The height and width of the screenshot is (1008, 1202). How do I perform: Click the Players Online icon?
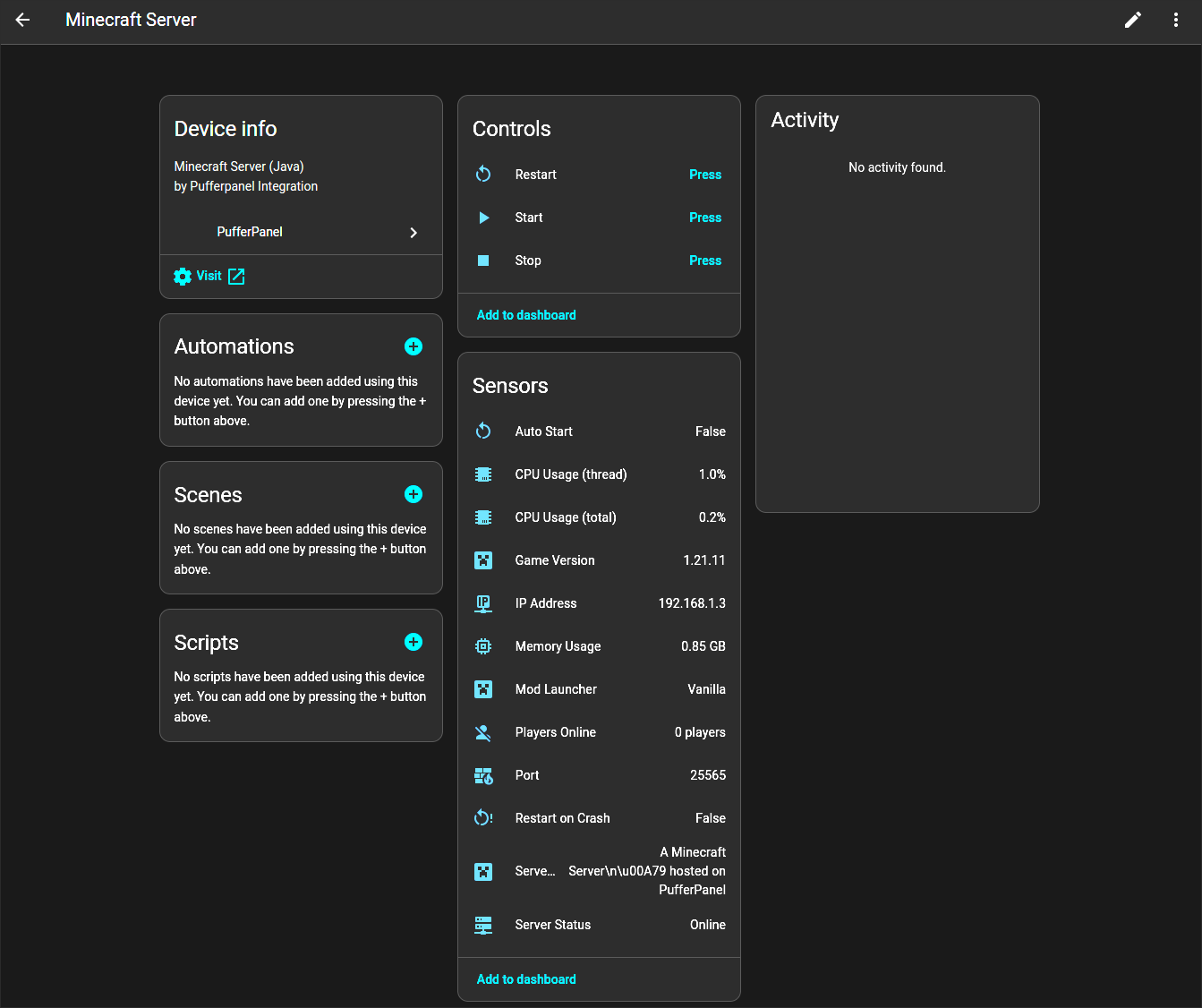click(483, 732)
